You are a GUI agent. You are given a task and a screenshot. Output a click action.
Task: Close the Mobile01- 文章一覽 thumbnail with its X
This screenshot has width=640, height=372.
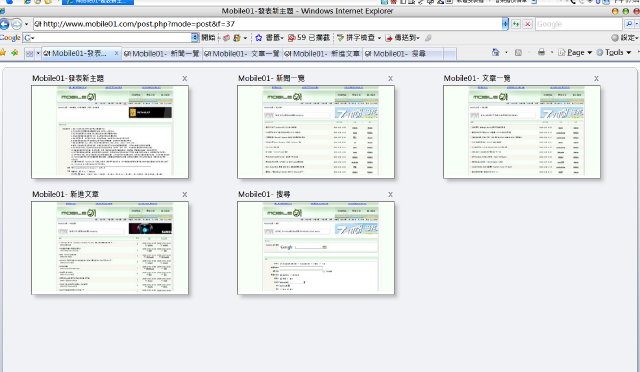pos(596,78)
